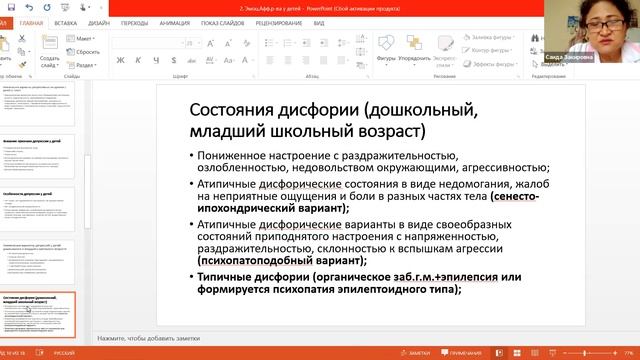This screenshot has width=640, height=360.
Task: Open the Экспресс-стили quick styles gallery
Action: tap(445, 51)
